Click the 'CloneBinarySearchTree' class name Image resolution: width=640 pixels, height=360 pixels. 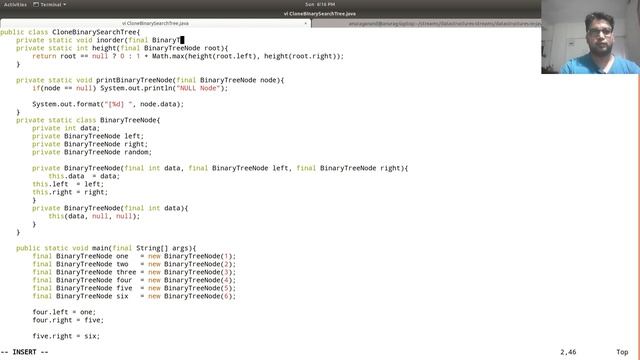click(94, 32)
